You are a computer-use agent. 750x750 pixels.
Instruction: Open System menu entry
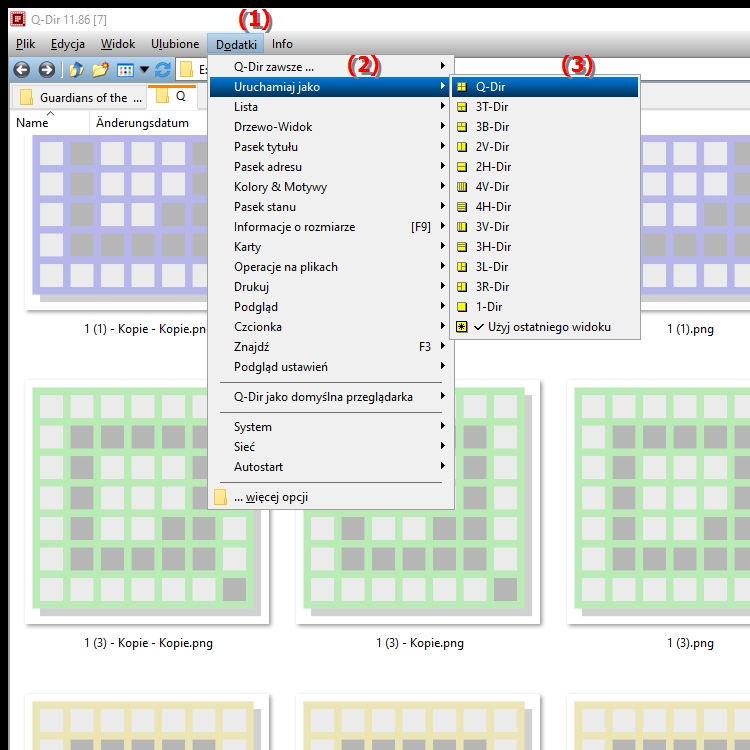(330, 427)
